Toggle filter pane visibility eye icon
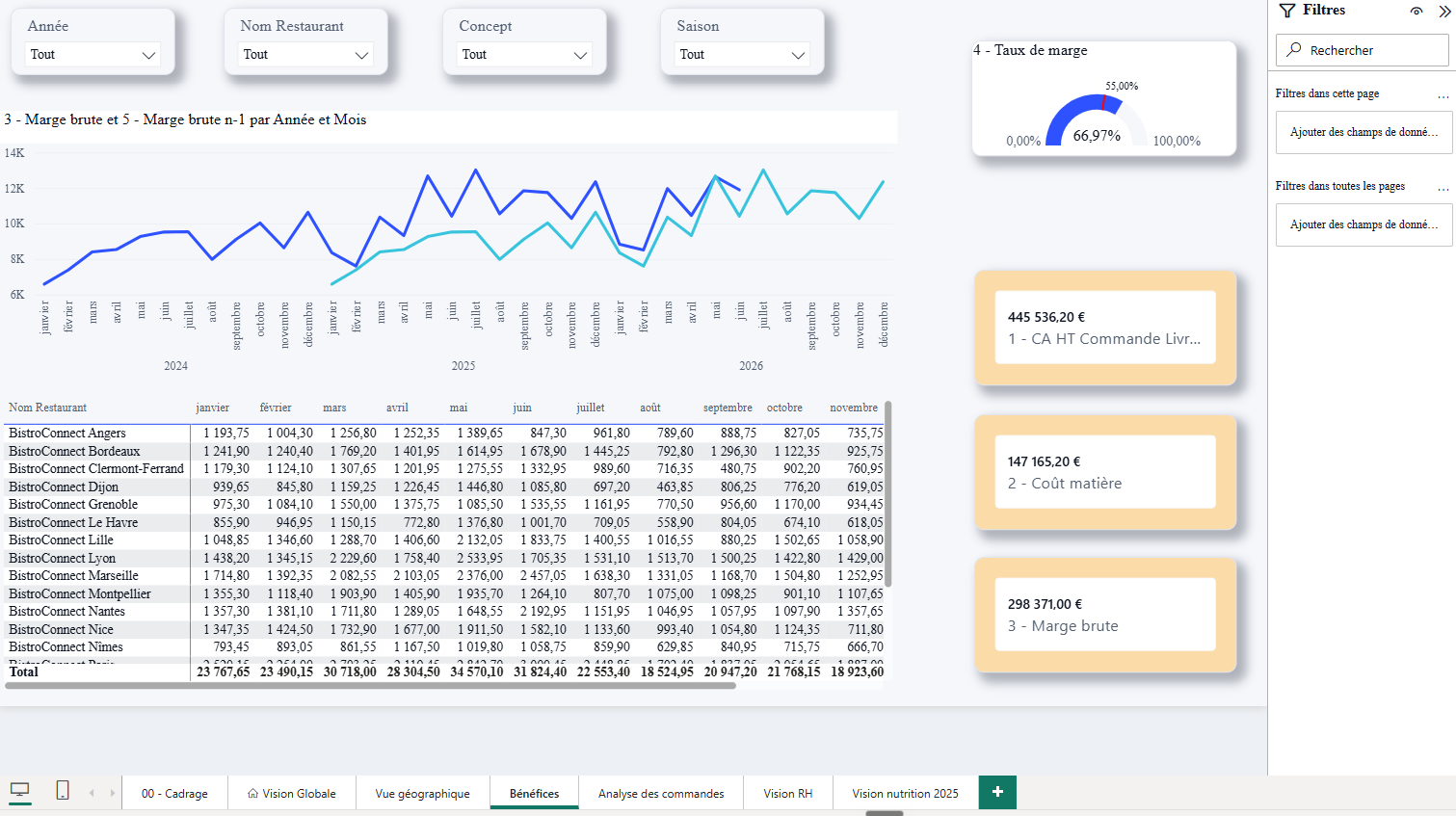The width and height of the screenshot is (1456, 816). 1416,11
